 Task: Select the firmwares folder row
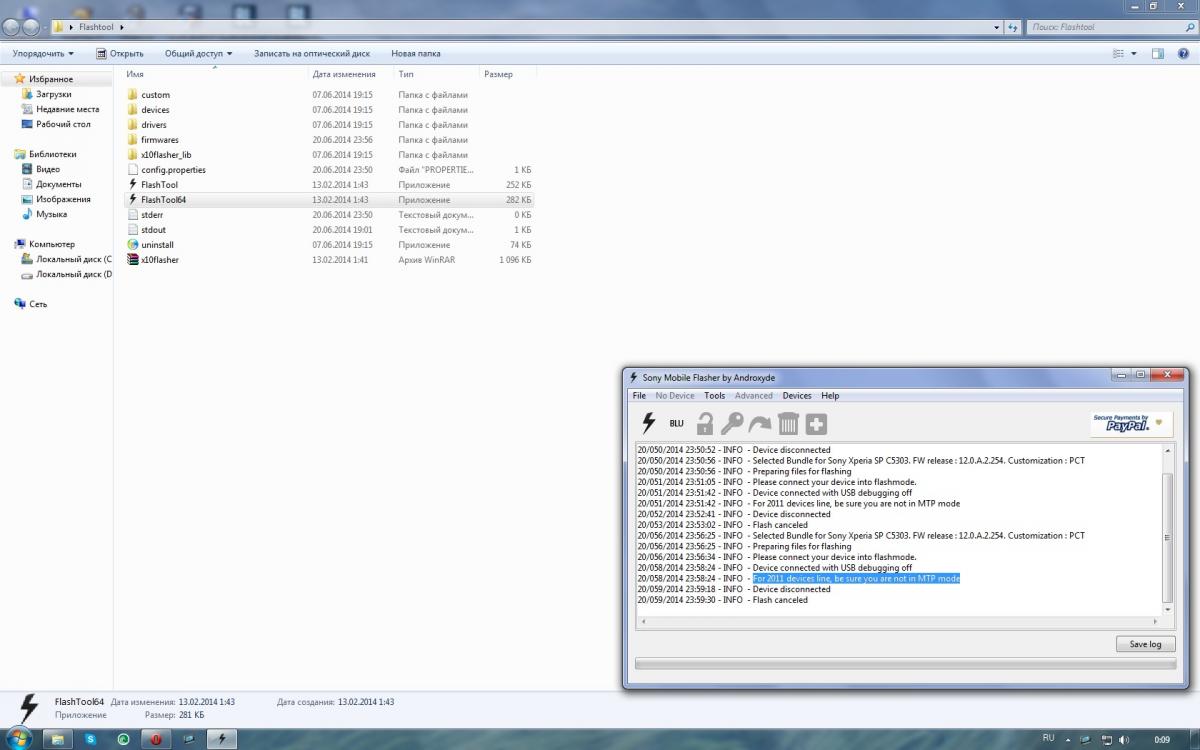(x=329, y=140)
